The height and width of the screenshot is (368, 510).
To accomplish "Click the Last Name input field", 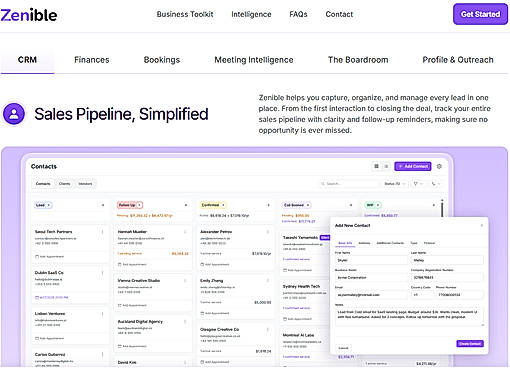I will pyautogui.click(x=447, y=260).
